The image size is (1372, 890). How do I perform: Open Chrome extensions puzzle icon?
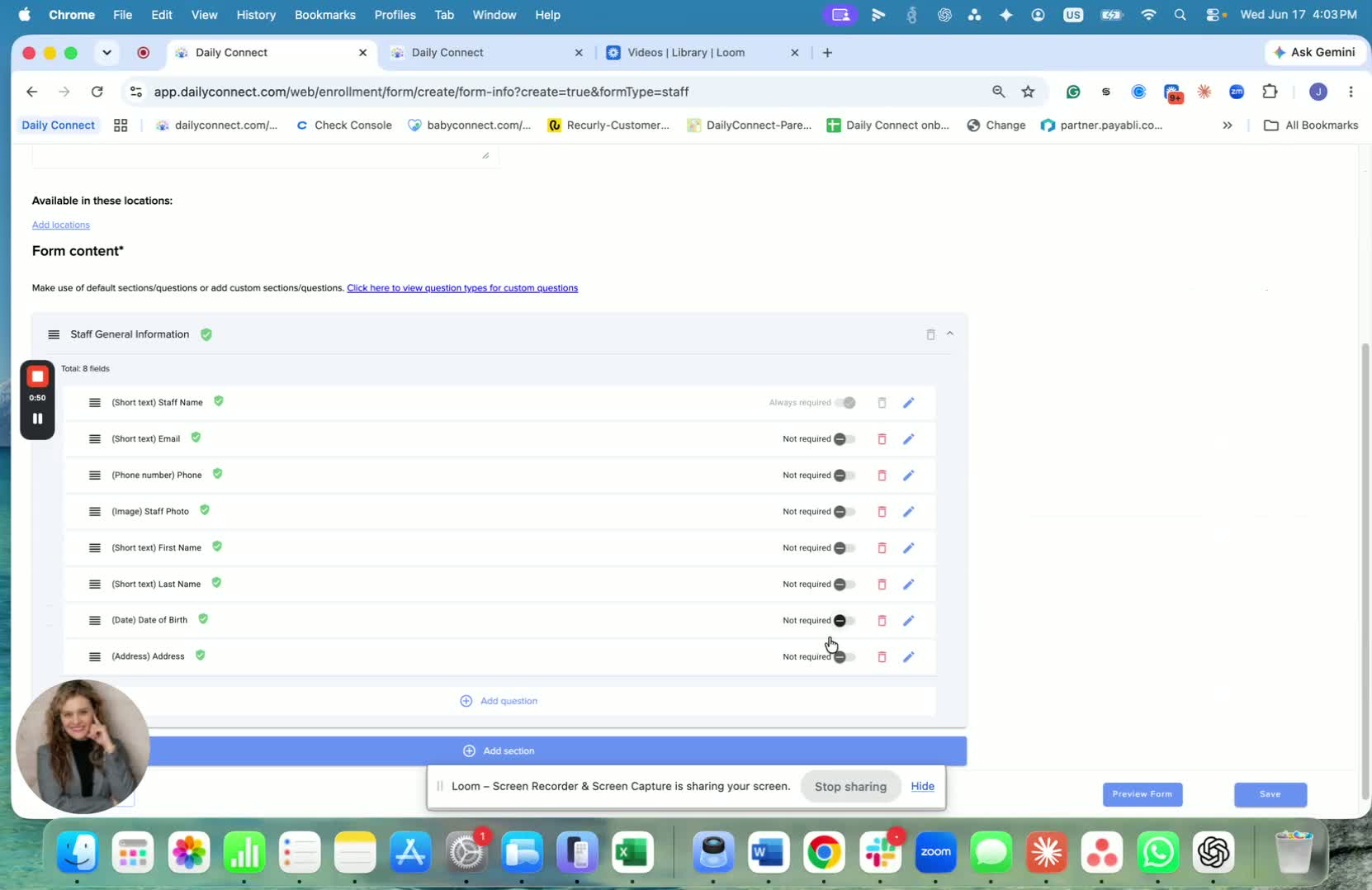[1270, 92]
